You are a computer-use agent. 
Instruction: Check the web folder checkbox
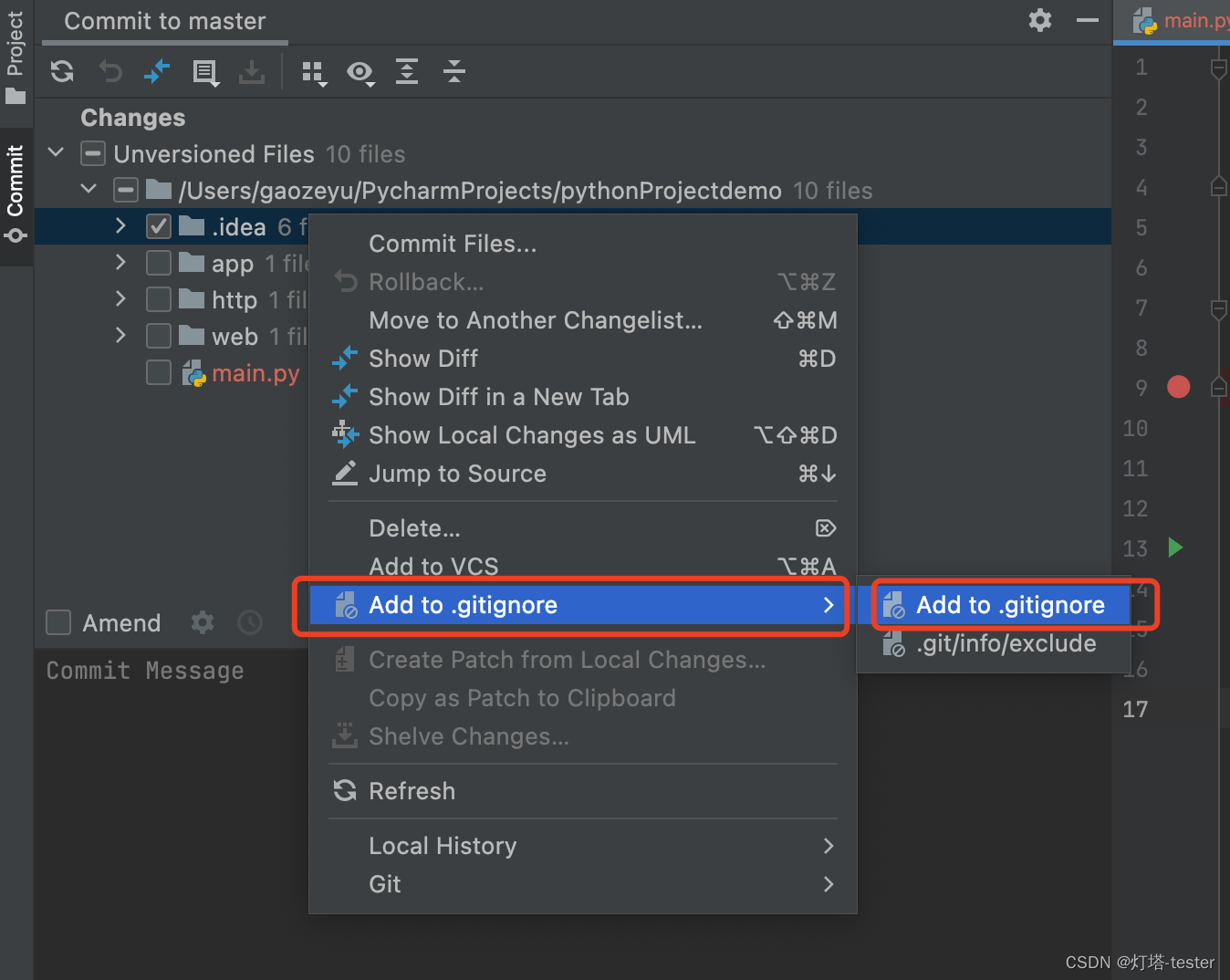[x=159, y=336]
